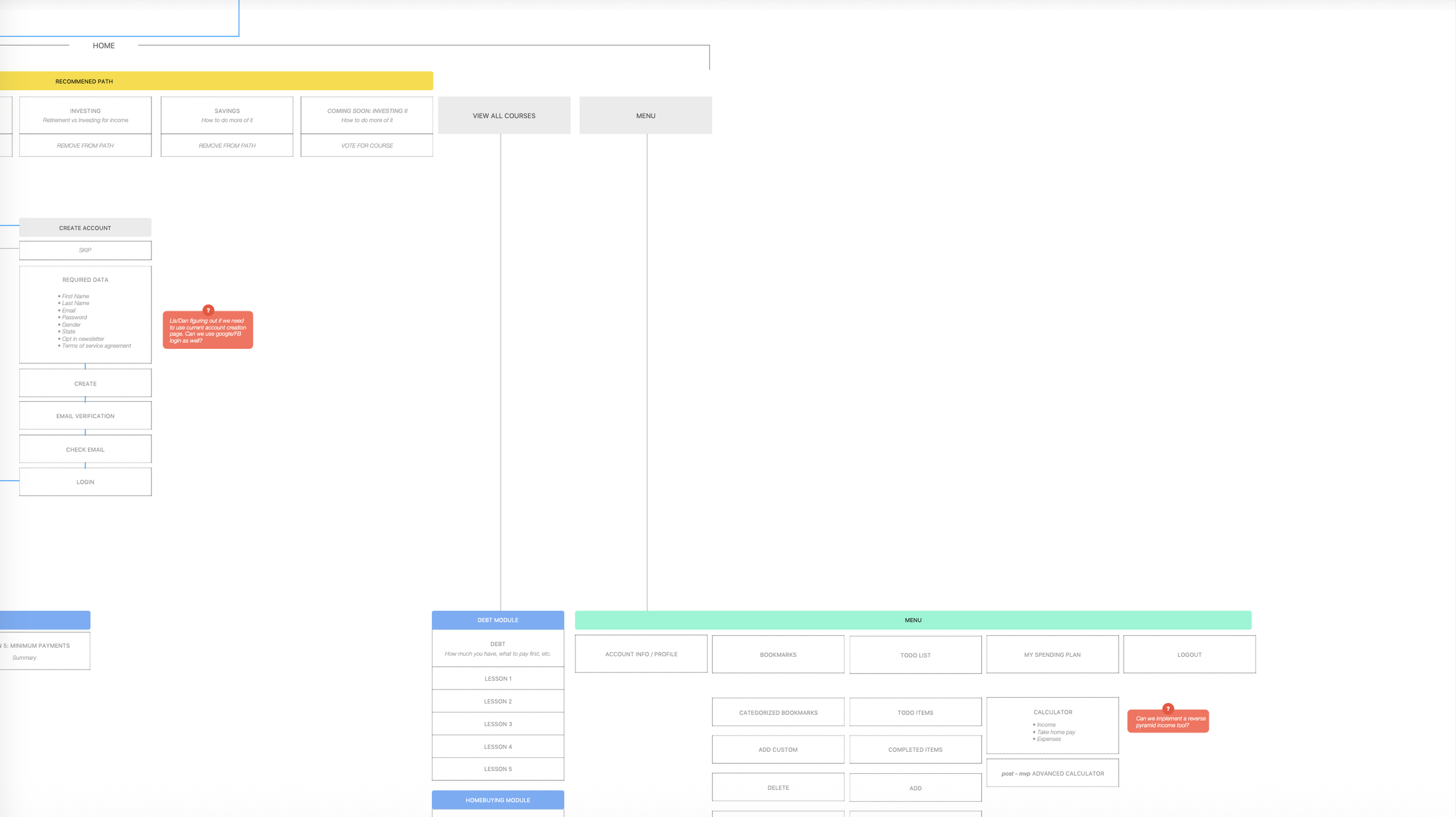The image size is (1456, 817).
Task: Select the yellow RECOMMENED PATH bar
Action: [215, 81]
